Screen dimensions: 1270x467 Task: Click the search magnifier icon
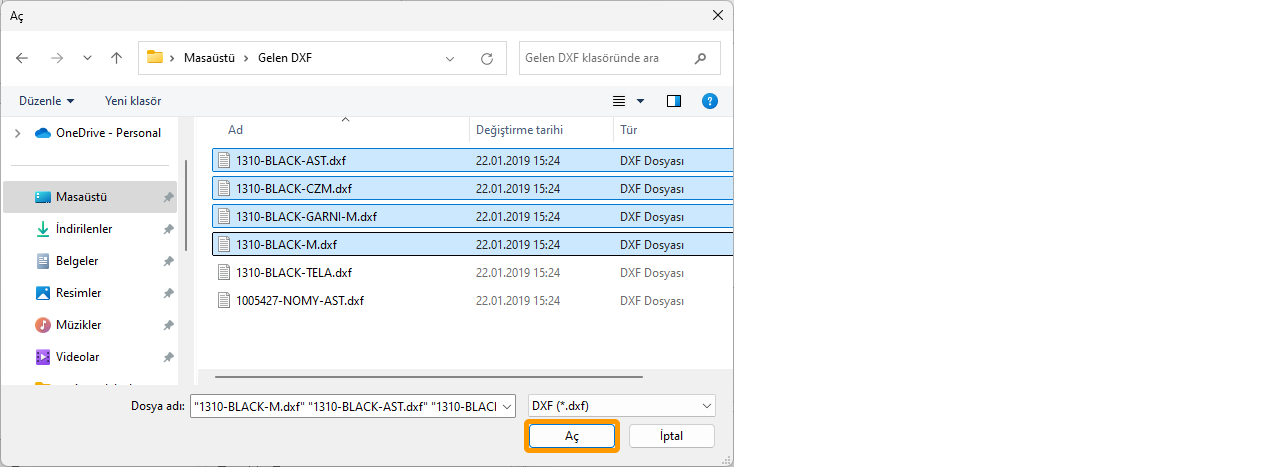click(700, 58)
